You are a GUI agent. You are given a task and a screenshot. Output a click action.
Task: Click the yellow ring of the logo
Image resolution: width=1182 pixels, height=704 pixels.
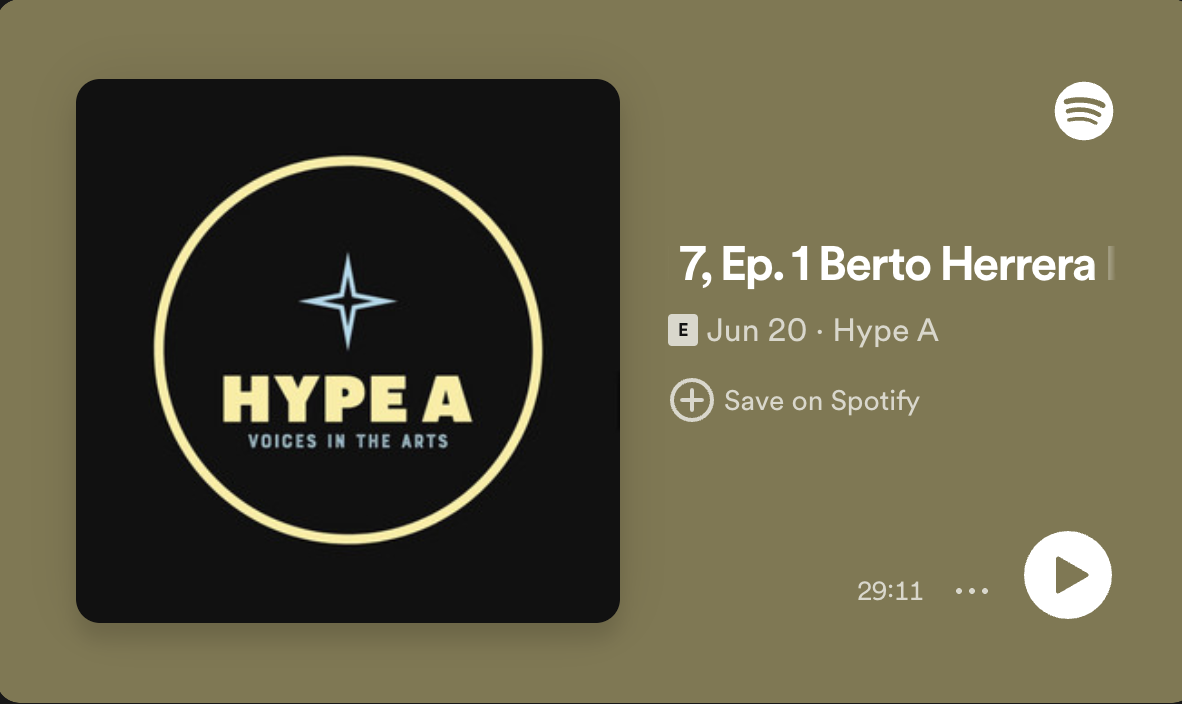348,160
